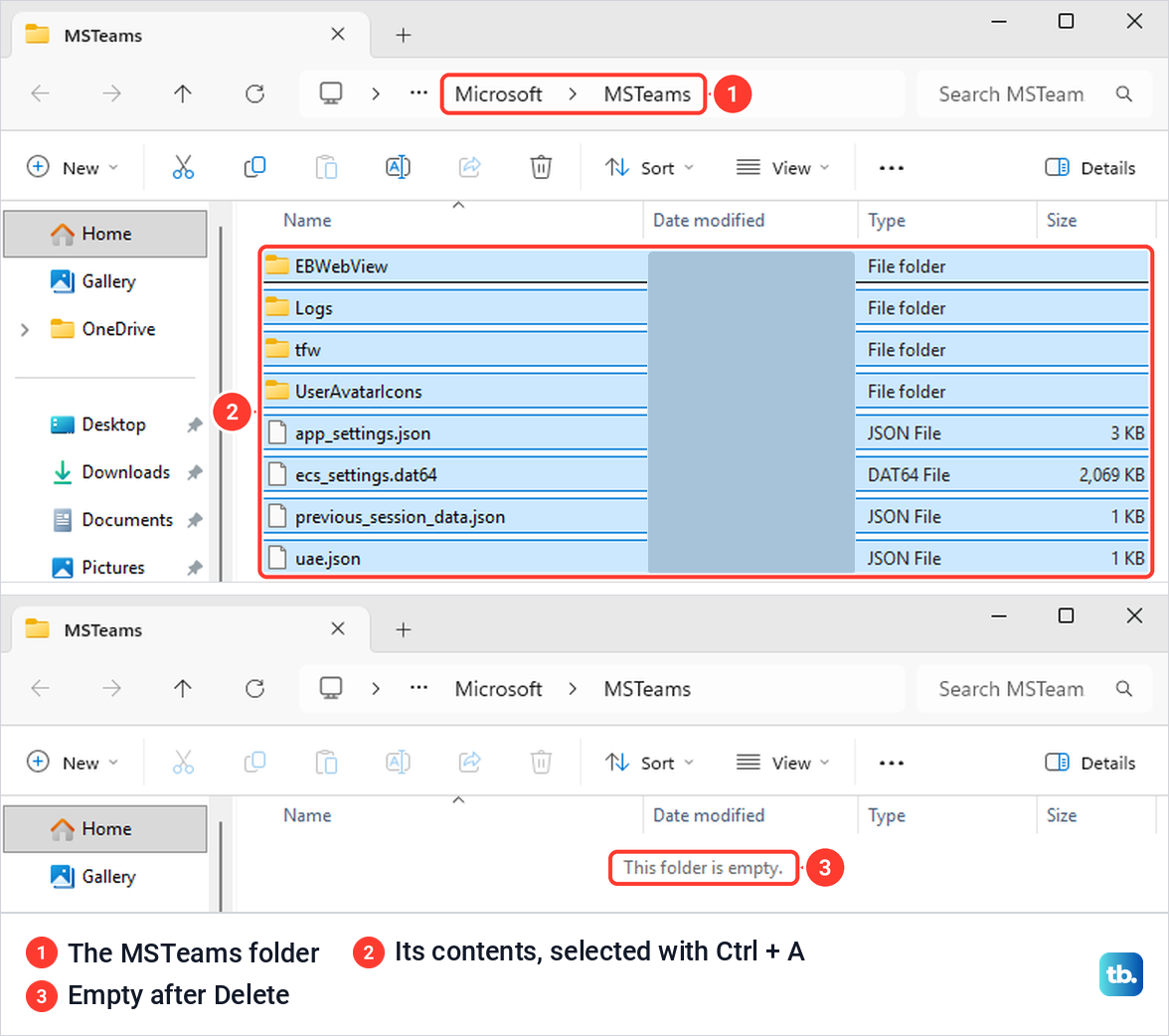
Task: Click Cut icon in upper window toolbar
Action: coord(183,167)
